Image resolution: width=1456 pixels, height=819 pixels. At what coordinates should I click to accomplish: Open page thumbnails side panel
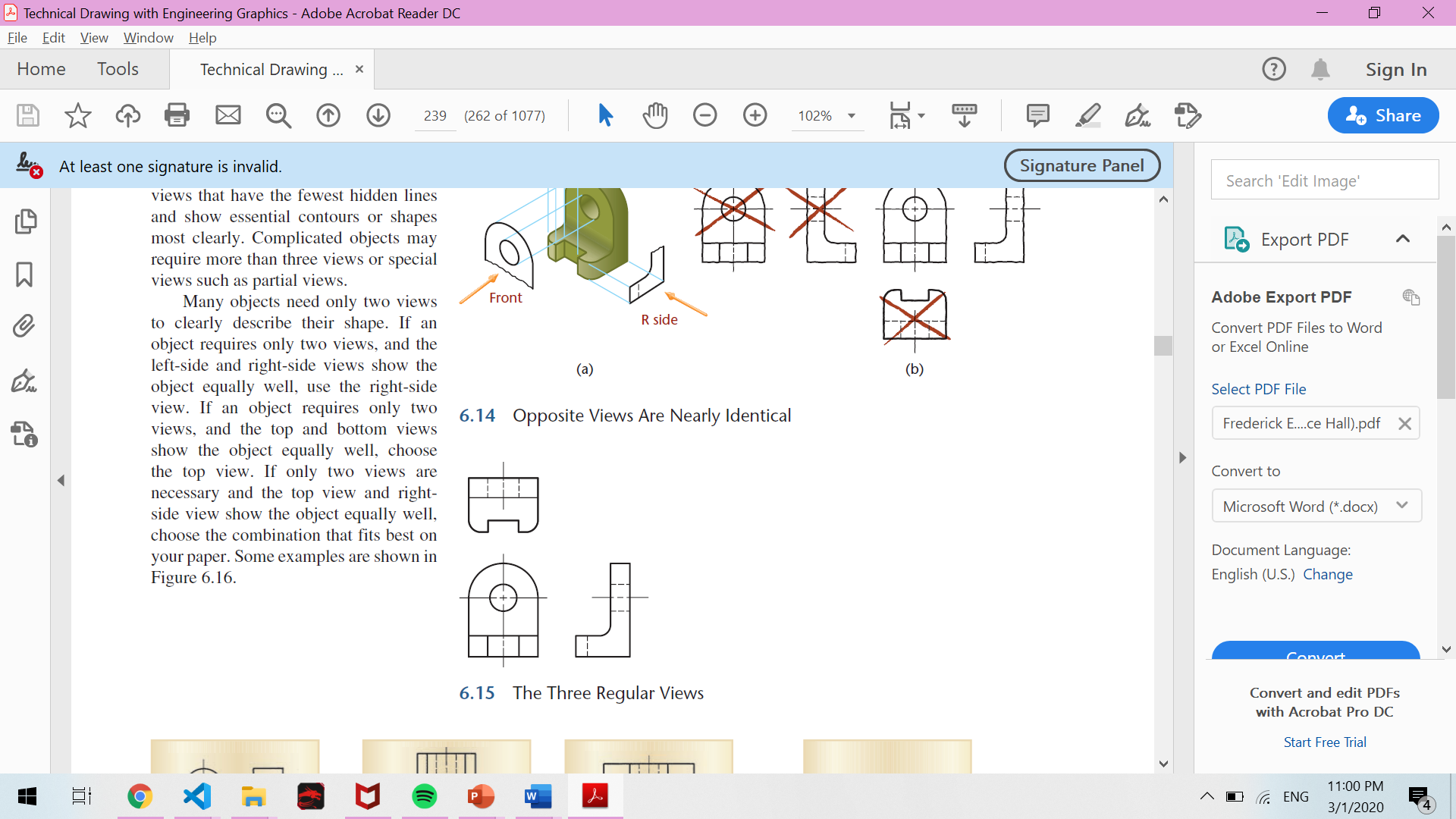click(25, 221)
